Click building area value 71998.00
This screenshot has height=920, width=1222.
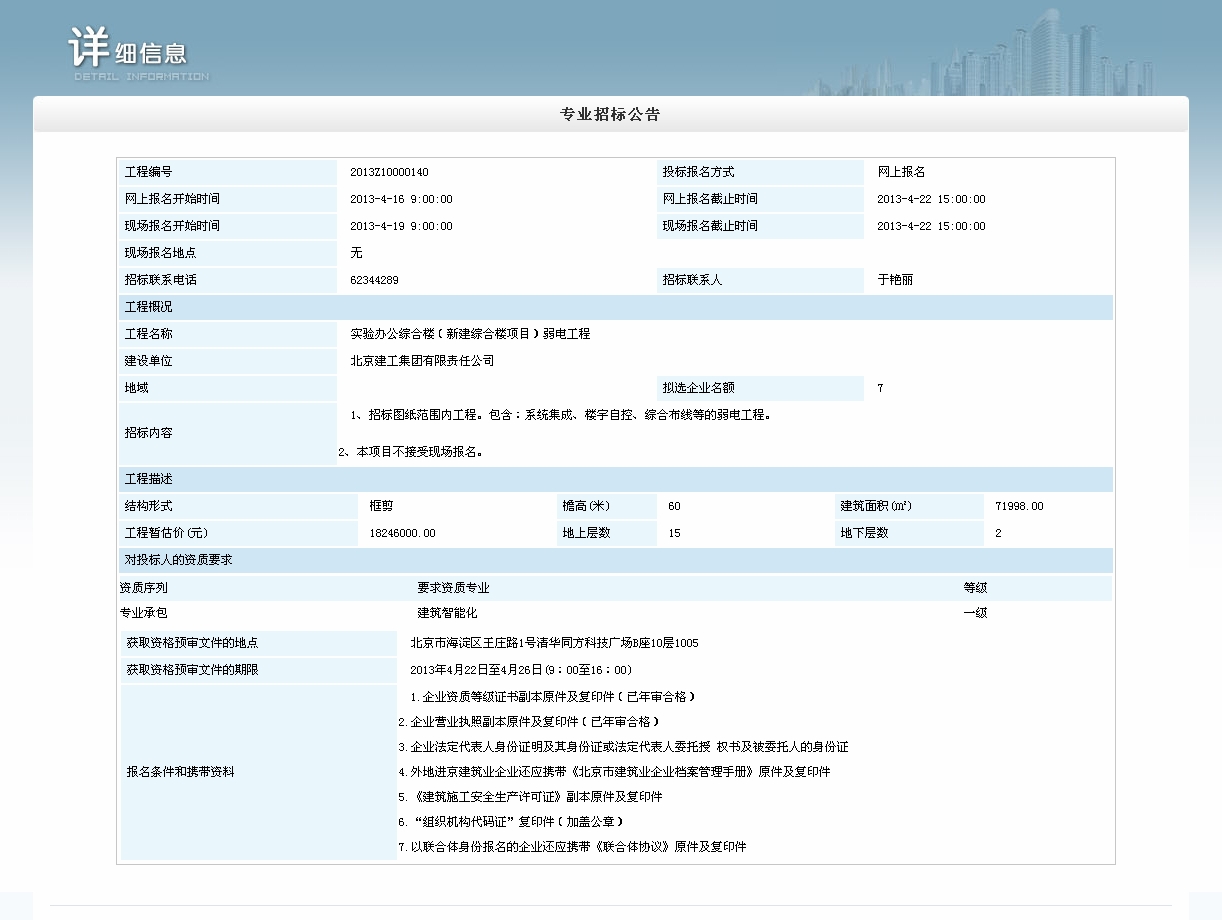pyautogui.click(x=1019, y=507)
